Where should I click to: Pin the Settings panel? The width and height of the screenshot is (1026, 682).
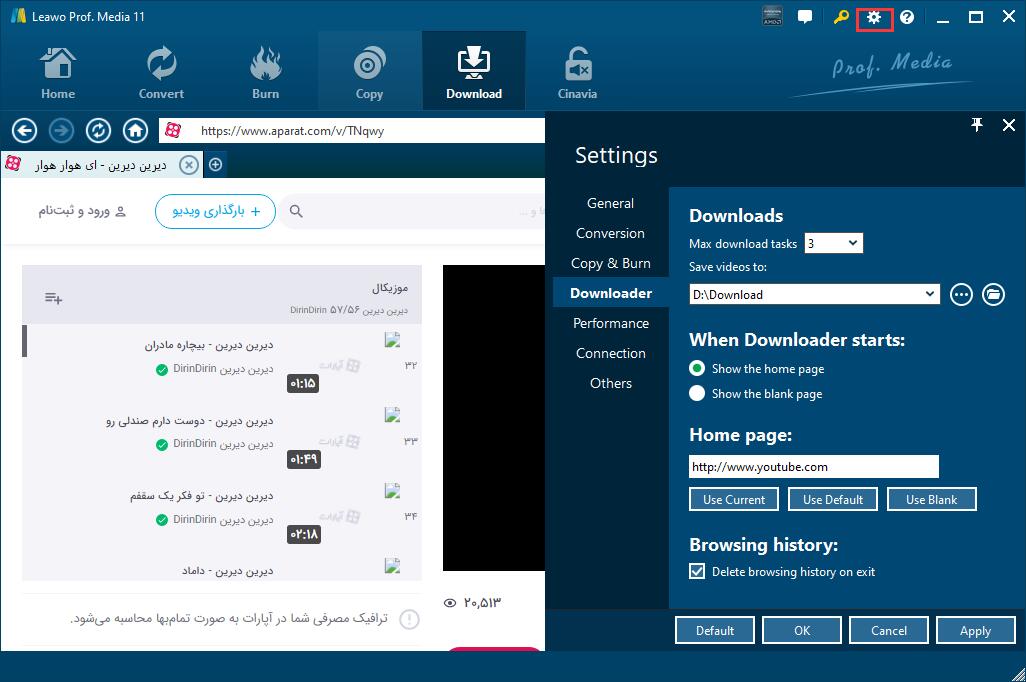977,124
